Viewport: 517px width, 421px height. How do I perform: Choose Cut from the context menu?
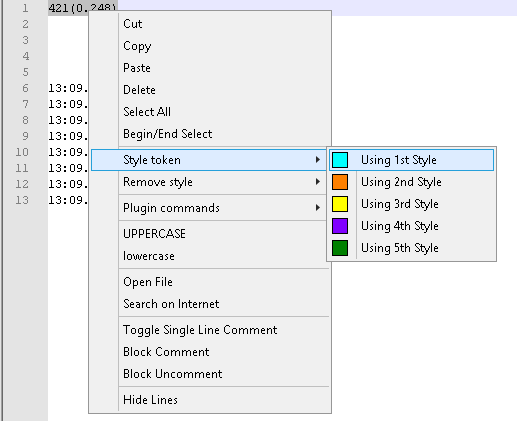tap(210, 24)
